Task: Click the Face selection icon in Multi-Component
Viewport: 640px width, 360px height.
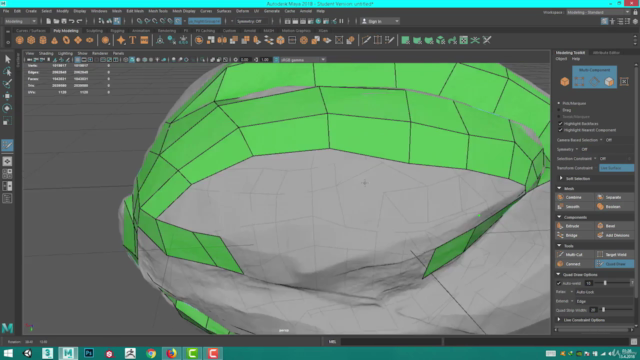Action: (x=609, y=82)
